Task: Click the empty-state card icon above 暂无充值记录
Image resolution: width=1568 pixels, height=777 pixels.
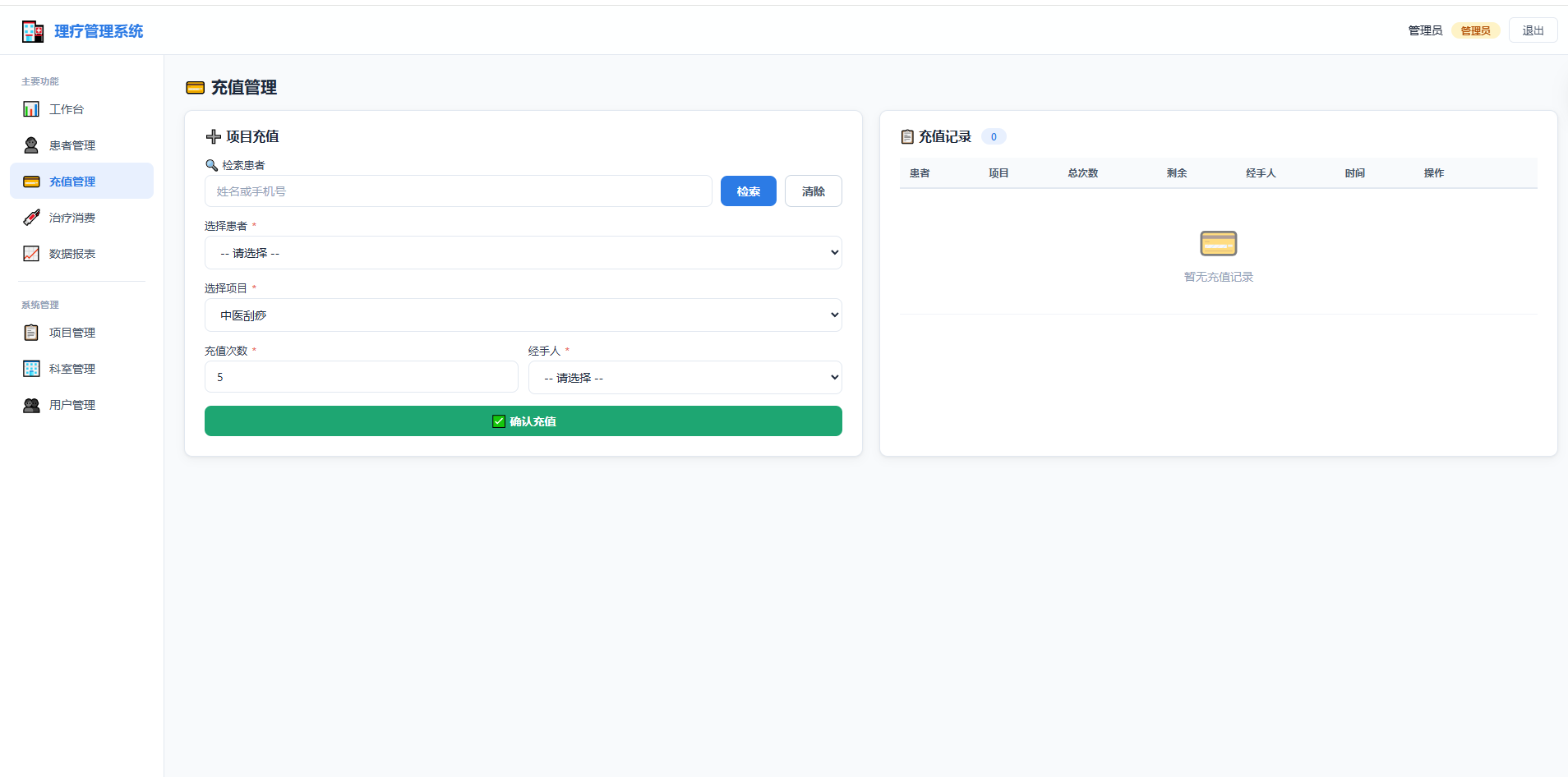Action: pos(1219,243)
